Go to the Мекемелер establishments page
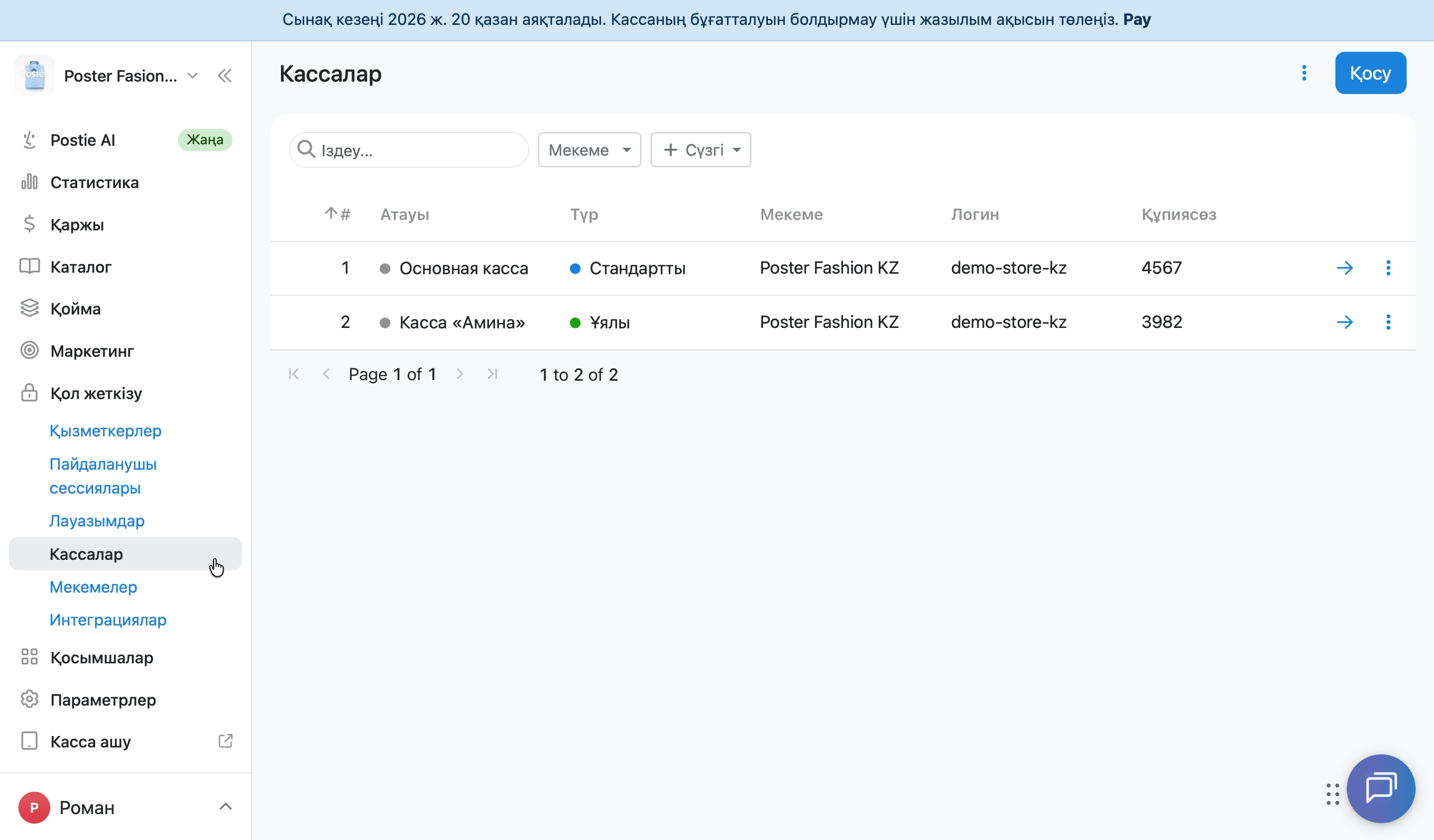The height and width of the screenshot is (840, 1434). click(x=93, y=587)
